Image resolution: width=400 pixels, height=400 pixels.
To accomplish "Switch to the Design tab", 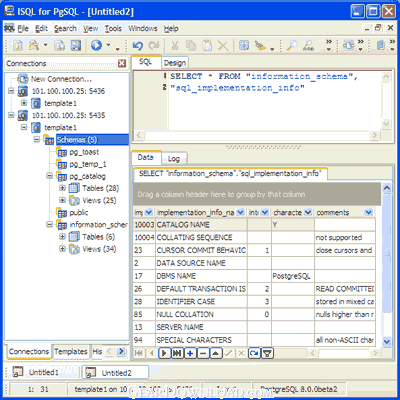I will (x=175, y=63).
